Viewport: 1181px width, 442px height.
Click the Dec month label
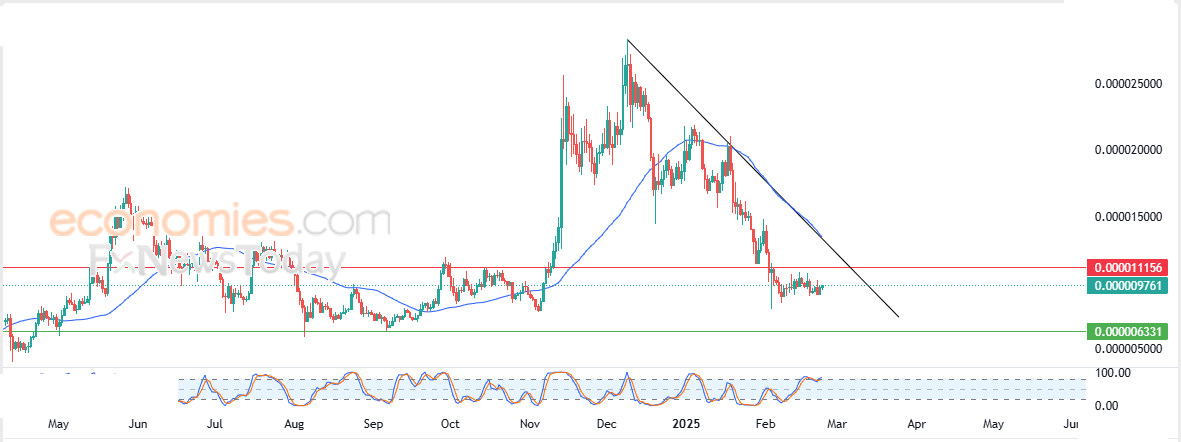[x=606, y=424]
